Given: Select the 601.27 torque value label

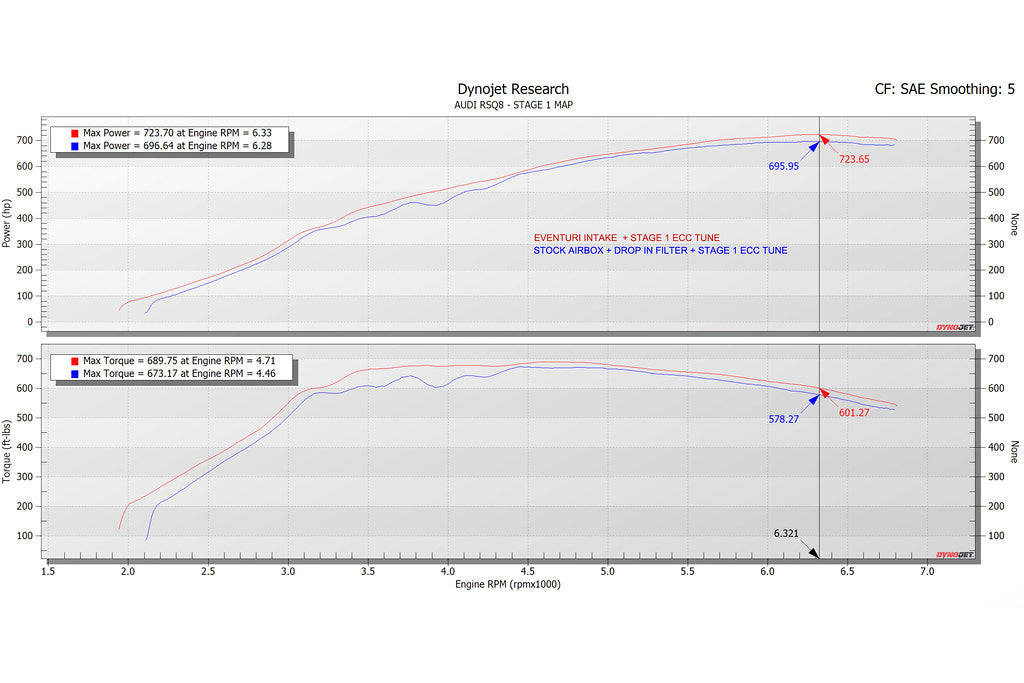Looking at the screenshot, I should click(x=854, y=412).
